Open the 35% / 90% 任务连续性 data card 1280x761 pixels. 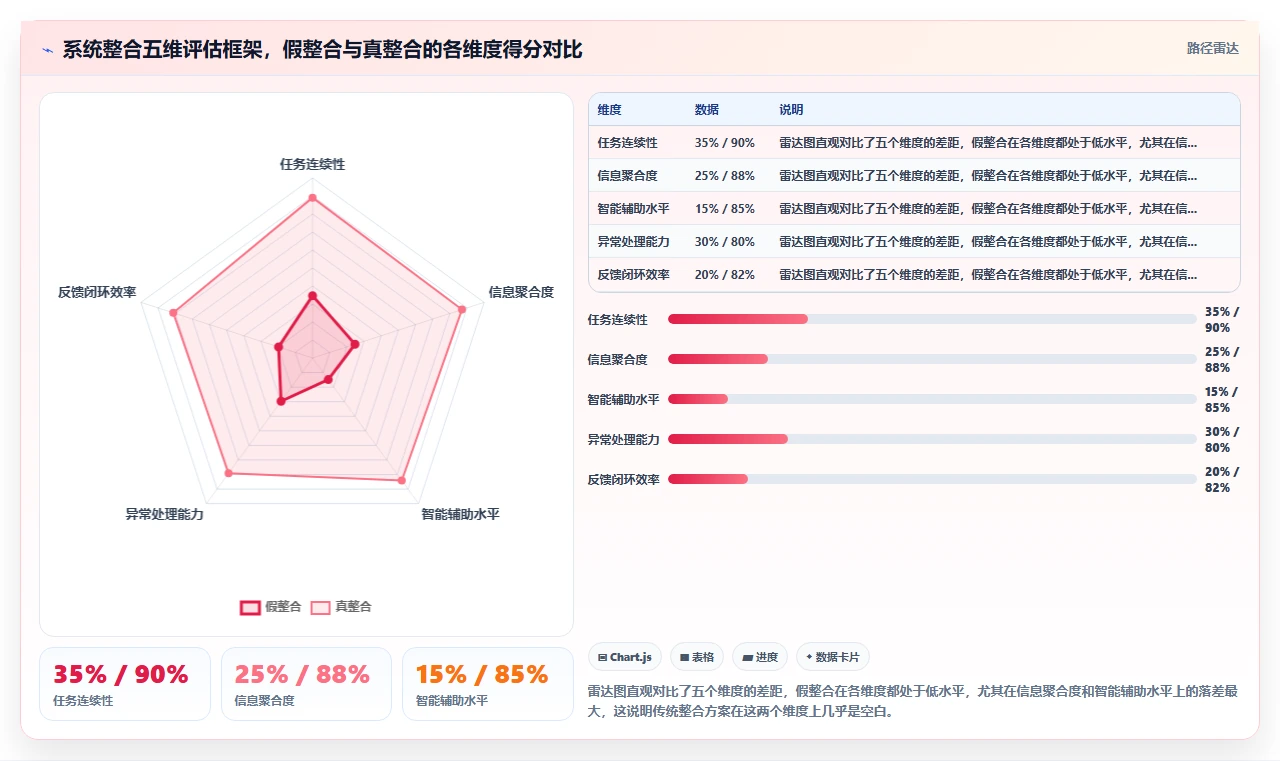125,684
